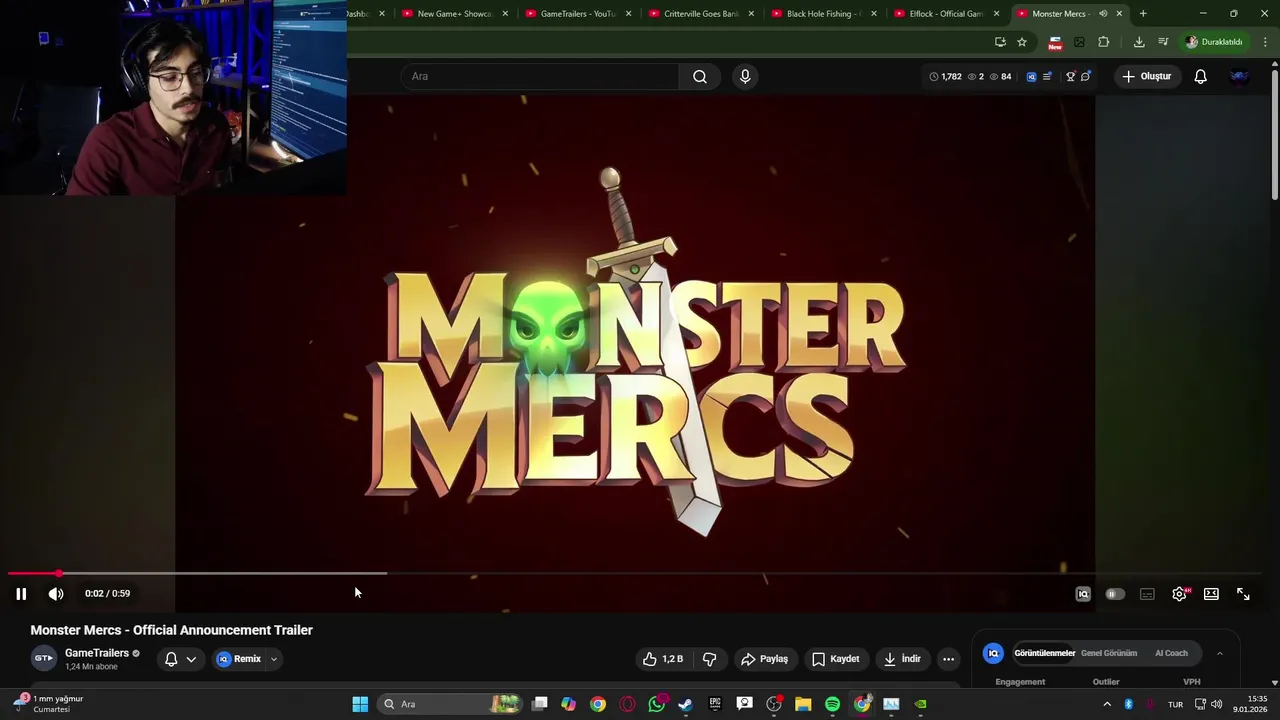Switch to GameTrailers - YouTube tab
The width and height of the screenshot is (1280, 720).
(579, 14)
